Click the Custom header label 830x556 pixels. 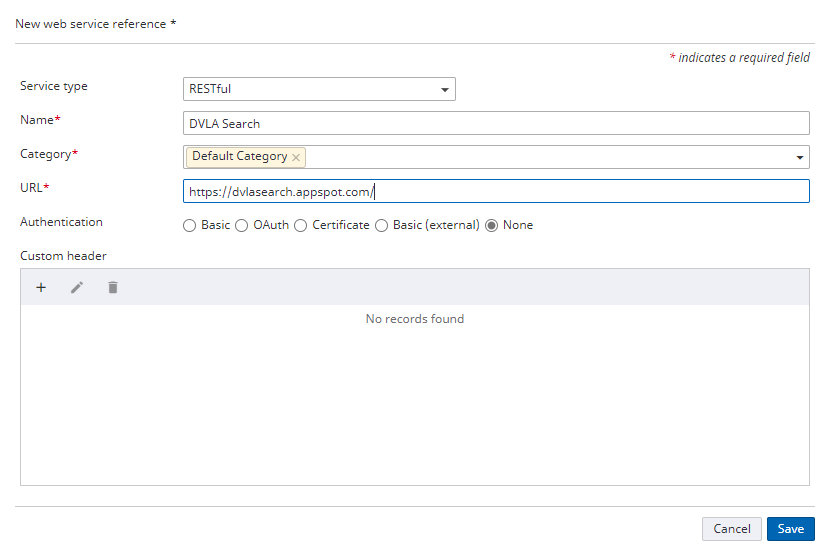(x=63, y=256)
